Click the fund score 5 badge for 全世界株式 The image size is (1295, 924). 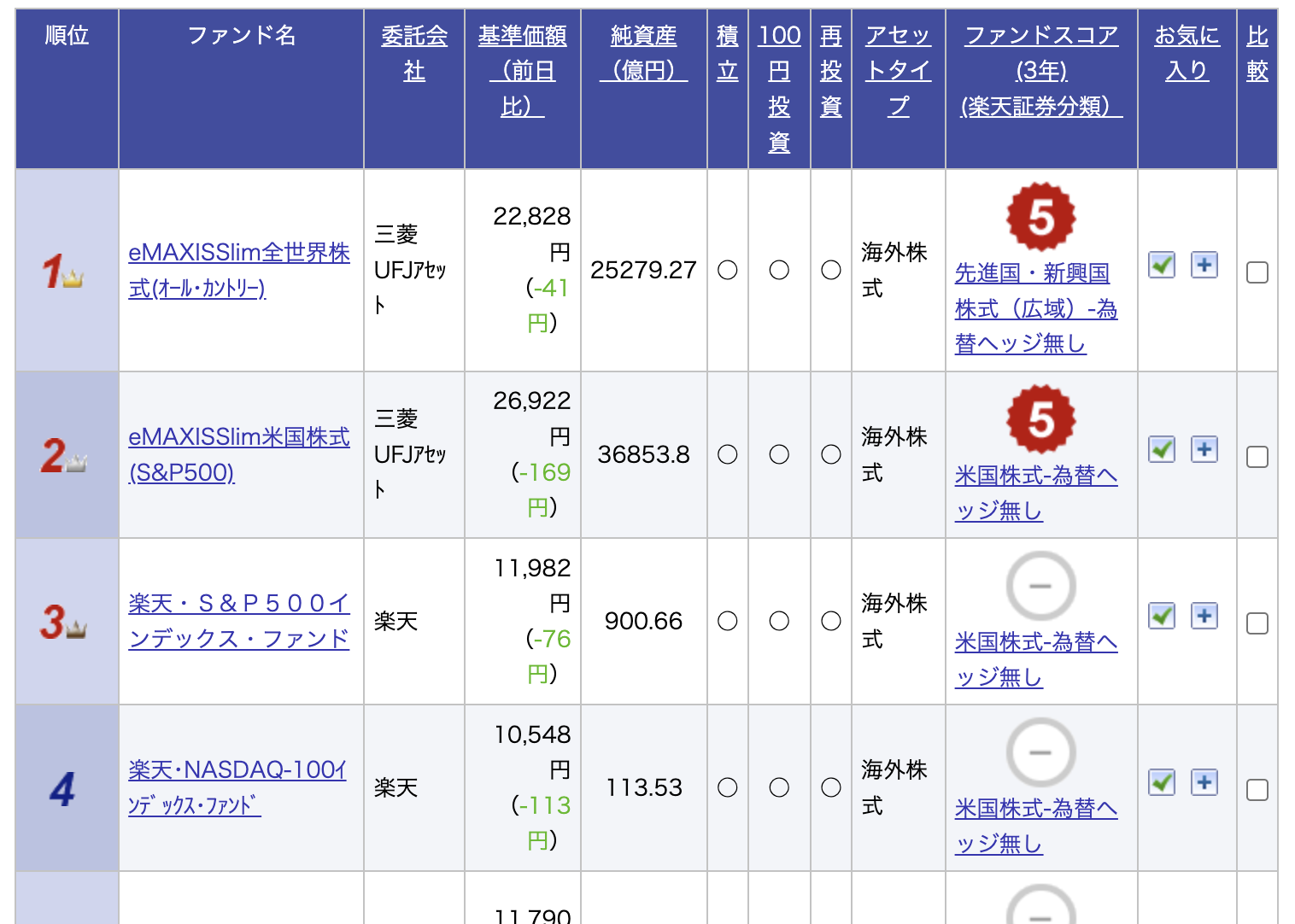[x=1041, y=217]
